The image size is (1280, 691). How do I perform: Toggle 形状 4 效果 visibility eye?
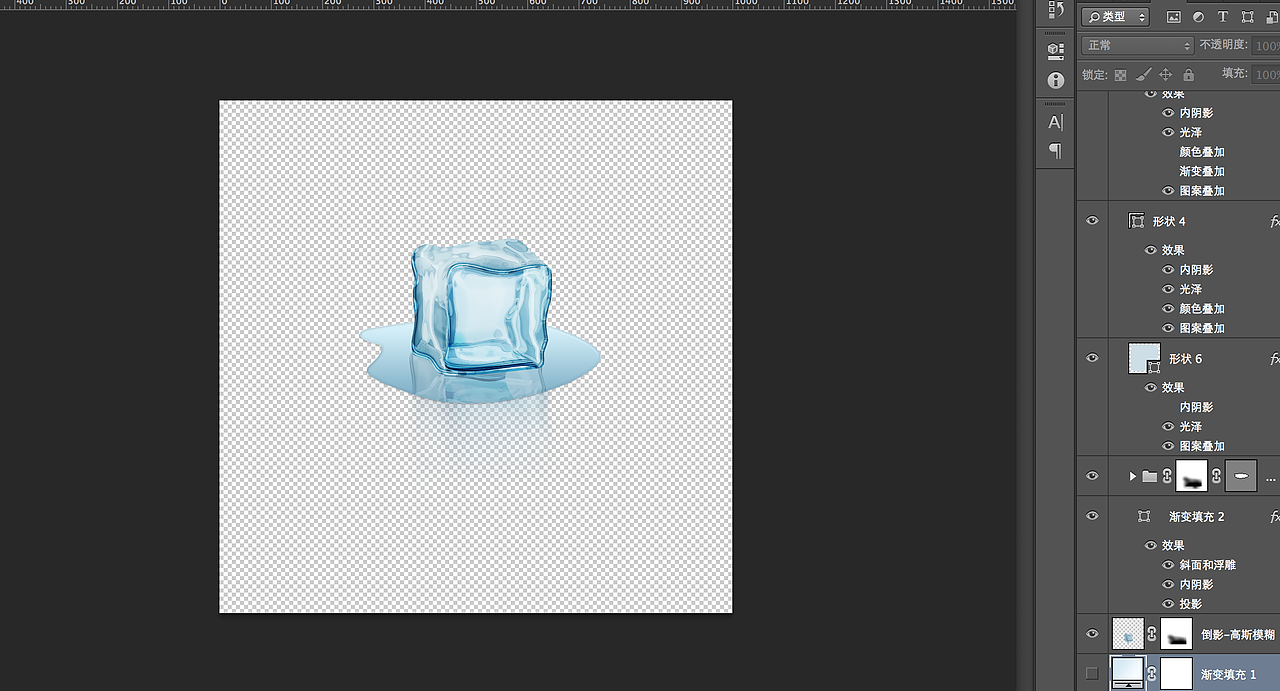(1151, 250)
